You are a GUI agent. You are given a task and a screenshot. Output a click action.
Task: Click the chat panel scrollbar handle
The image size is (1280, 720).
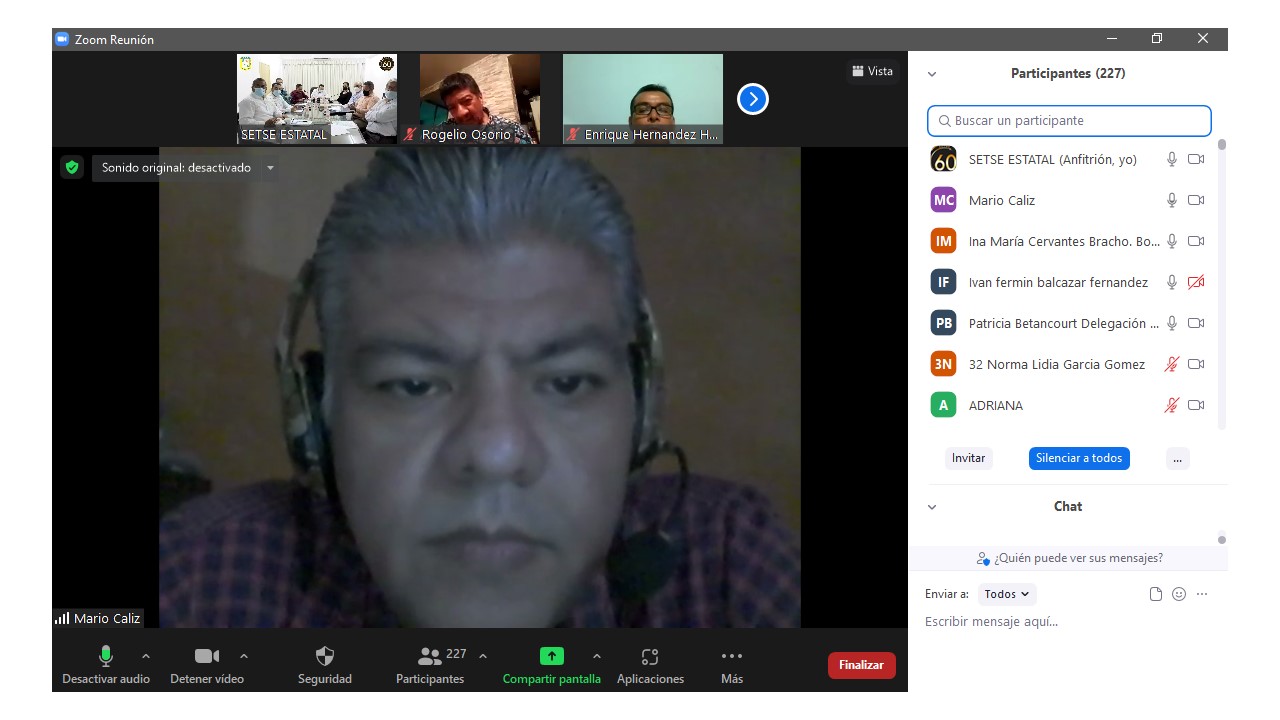(1221, 540)
